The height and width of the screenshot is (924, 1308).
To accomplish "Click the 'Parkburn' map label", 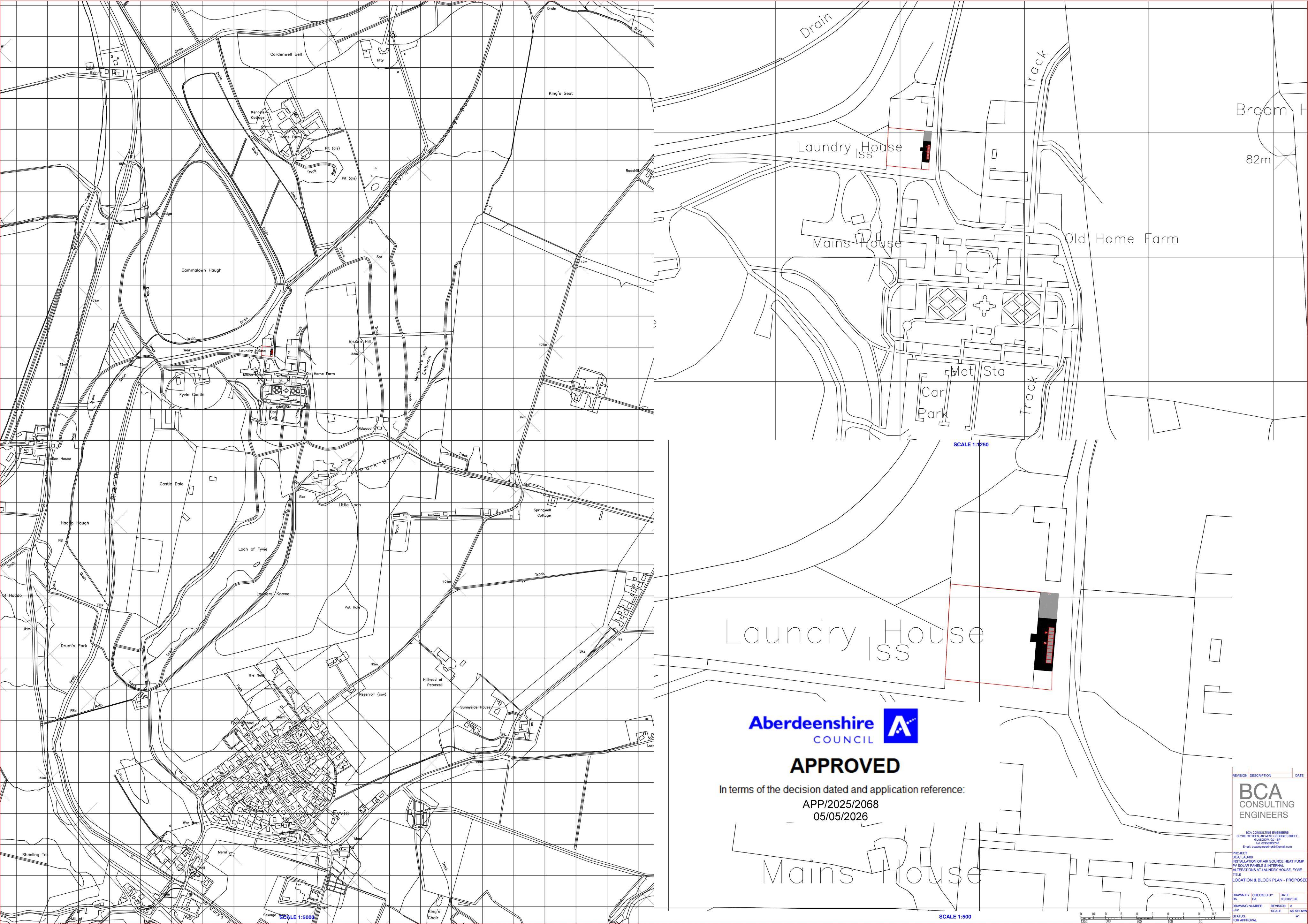I will pos(586,387).
